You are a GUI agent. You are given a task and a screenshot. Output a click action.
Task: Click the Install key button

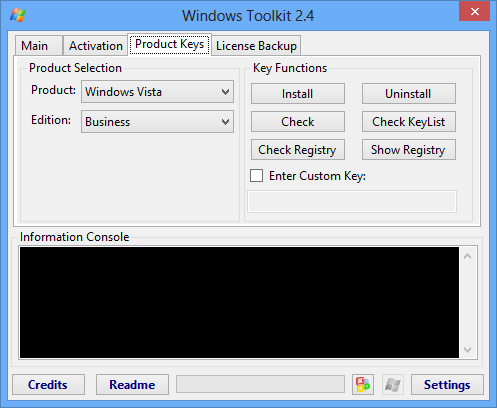298,94
